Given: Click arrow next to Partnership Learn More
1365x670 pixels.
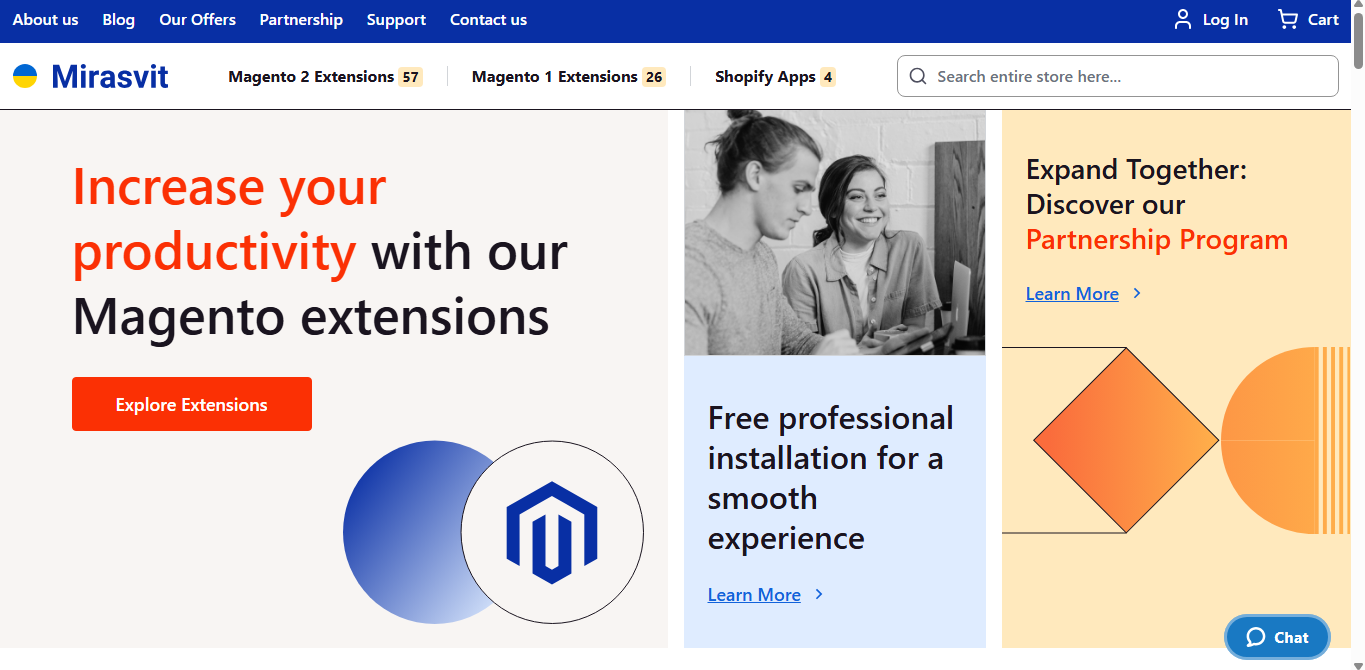Looking at the screenshot, I should (x=1137, y=293).
